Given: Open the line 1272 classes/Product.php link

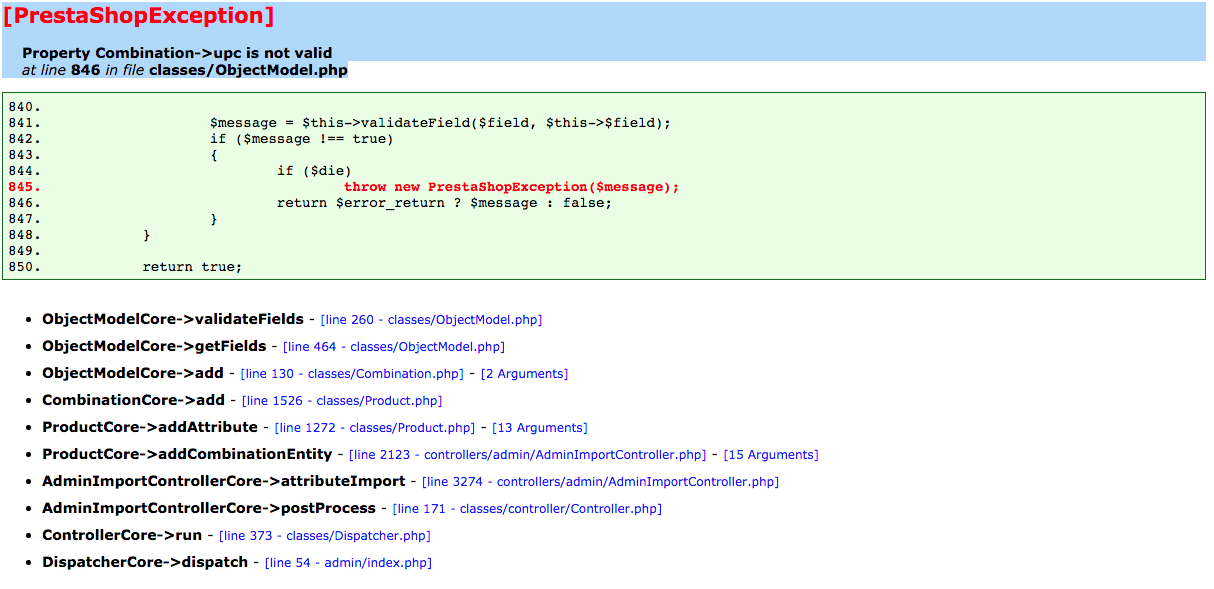Looking at the screenshot, I should (x=375, y=428).
